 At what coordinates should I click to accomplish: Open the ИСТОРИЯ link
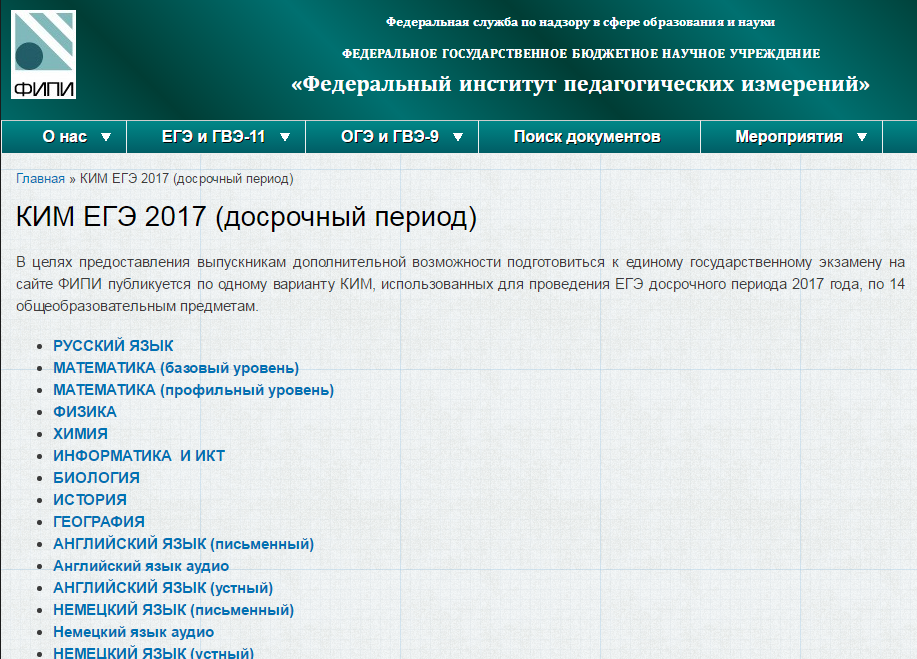[90, 499]
